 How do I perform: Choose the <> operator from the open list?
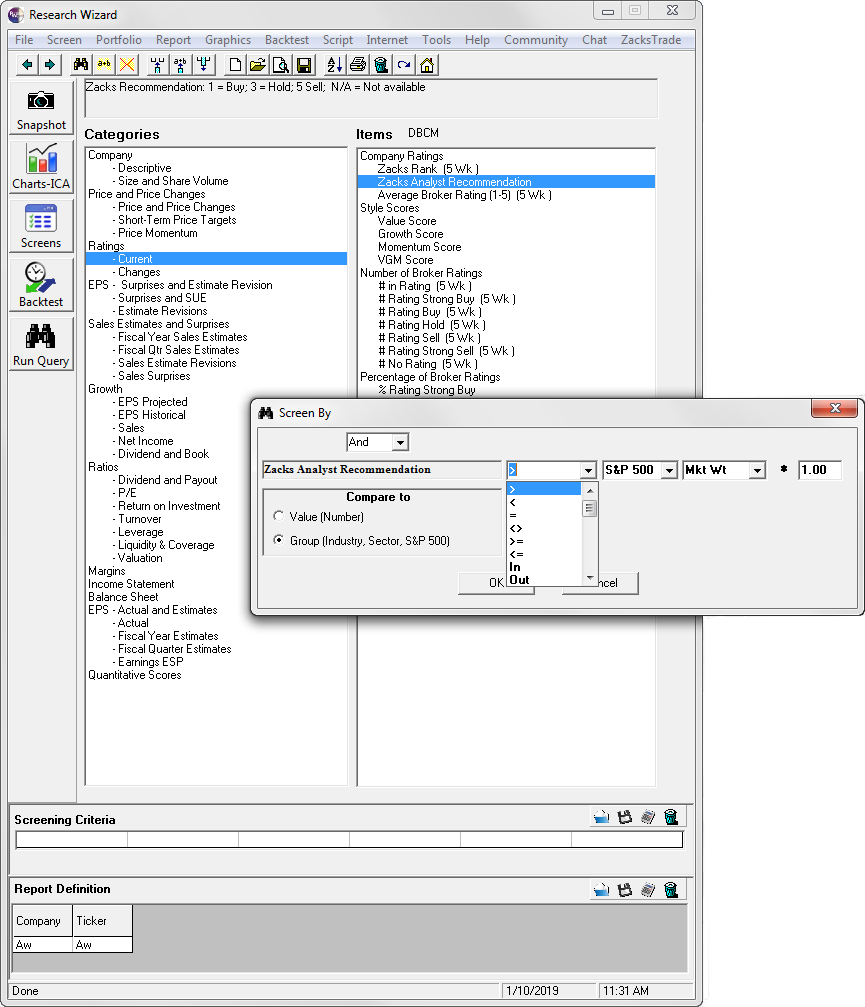point(516,528)
